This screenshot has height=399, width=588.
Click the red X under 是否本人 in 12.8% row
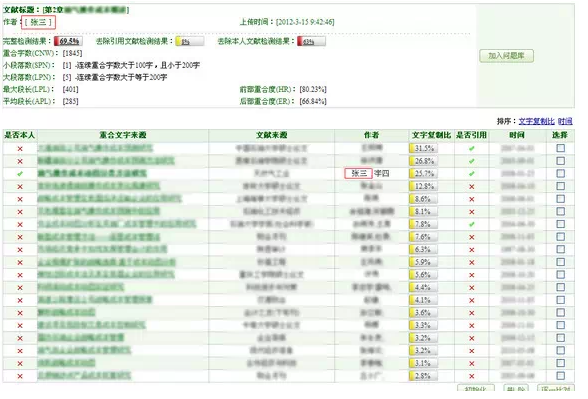(x=20, y=187)
